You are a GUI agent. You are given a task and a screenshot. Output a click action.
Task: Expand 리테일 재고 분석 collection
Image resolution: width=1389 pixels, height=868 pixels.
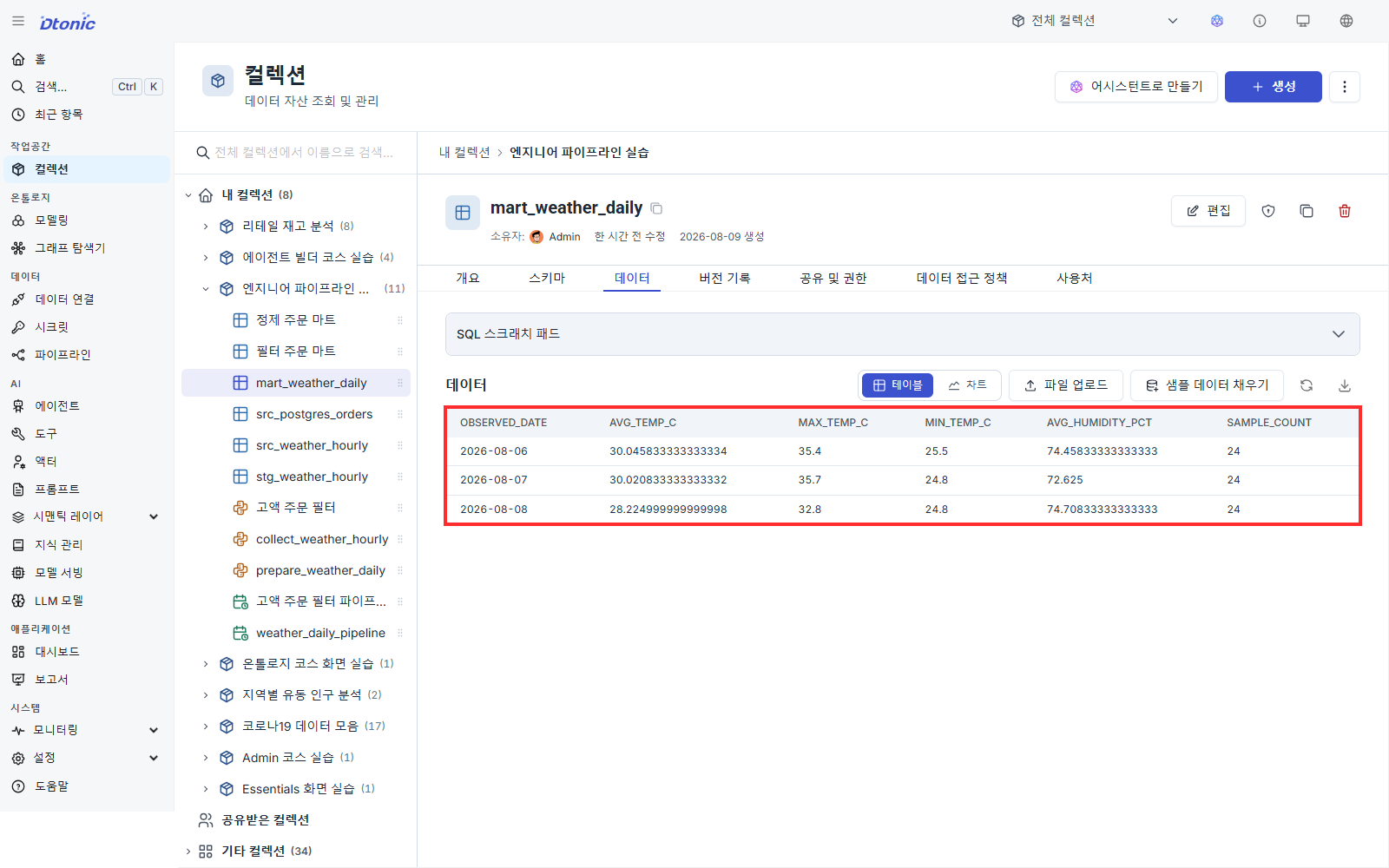(206, 227)
